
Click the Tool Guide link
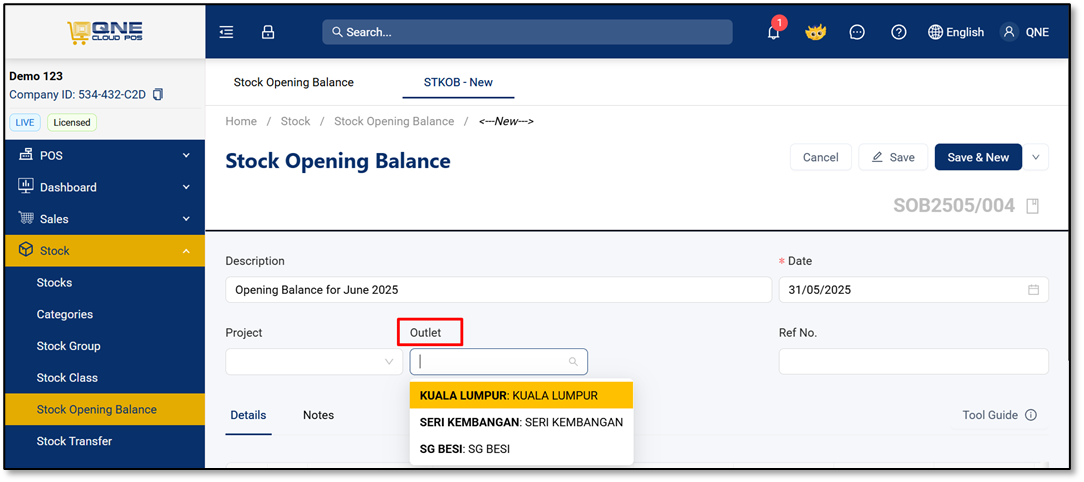click(990, 415)
